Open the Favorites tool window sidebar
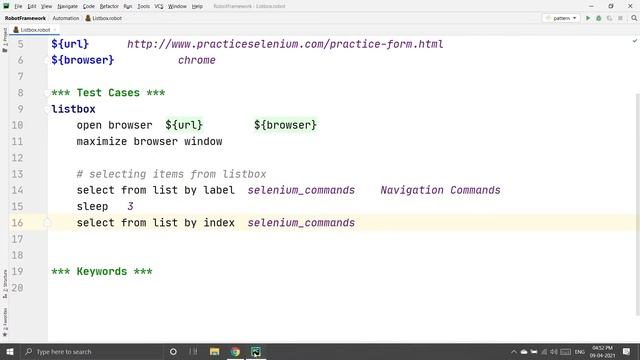Screen dimensions: 640x360 [5, 322]
